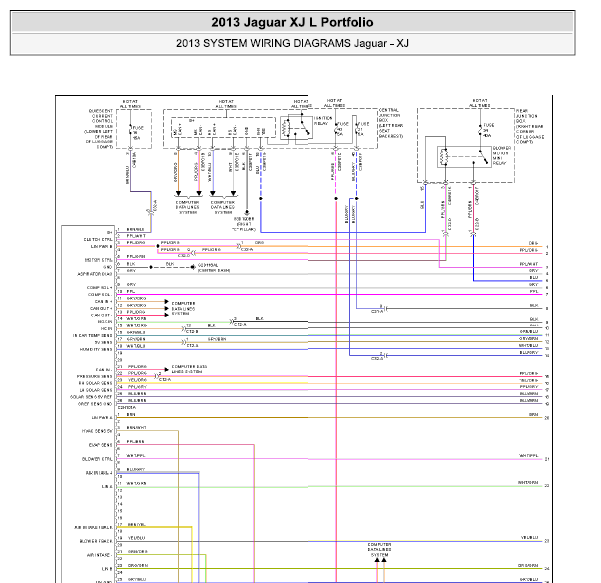Click the 'BLOWER FDBCK' pin label
The image size is (601, 583).
[x=96, y=541]
